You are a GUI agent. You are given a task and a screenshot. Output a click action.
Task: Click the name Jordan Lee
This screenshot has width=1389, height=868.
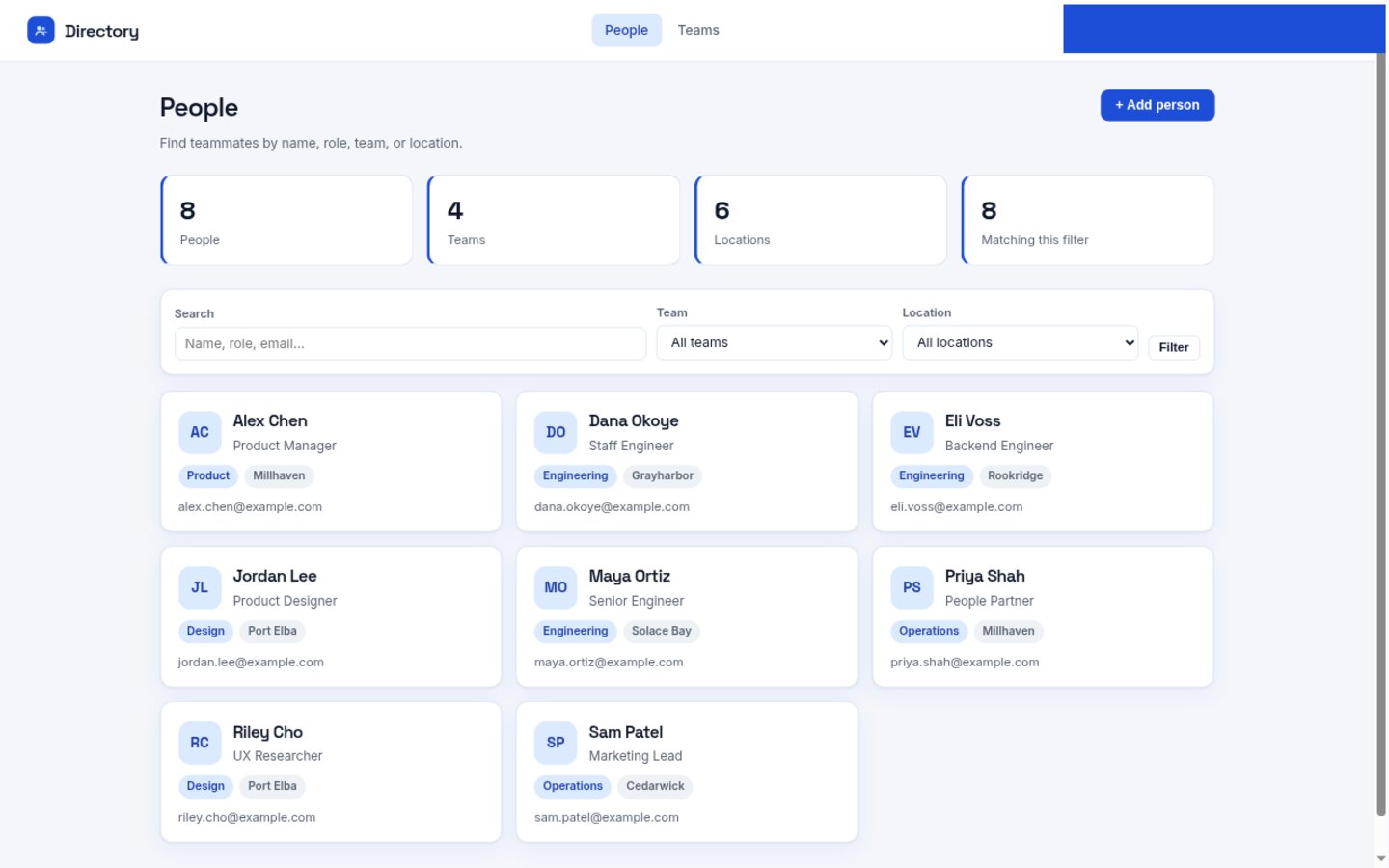[275, 576]
